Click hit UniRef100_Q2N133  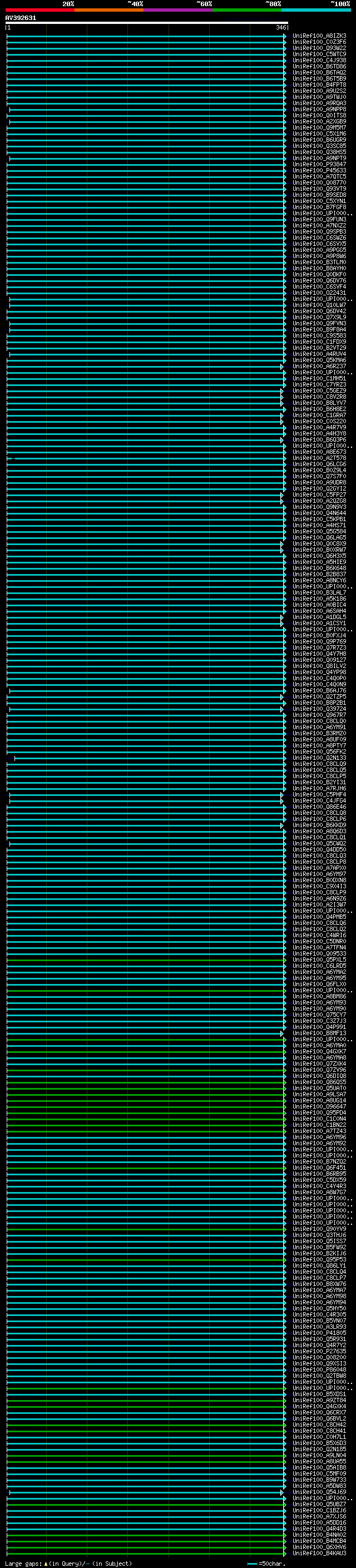tap(319, 759)
